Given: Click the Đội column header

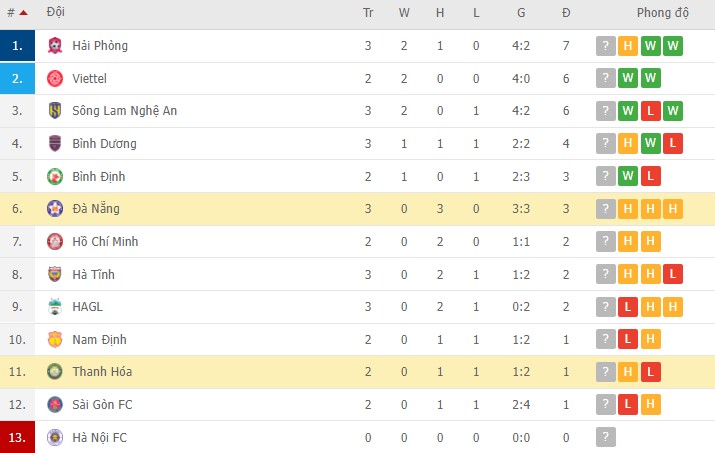Looking at the screenshot, I should click(x=56, y=13).
